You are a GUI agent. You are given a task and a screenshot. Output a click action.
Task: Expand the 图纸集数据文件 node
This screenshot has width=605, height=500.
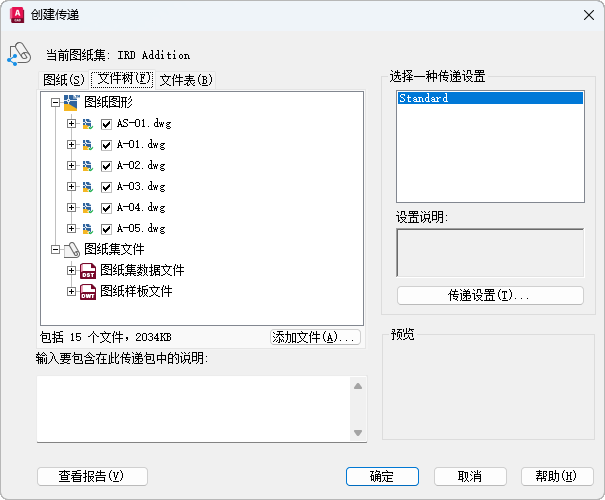[71, 270]
